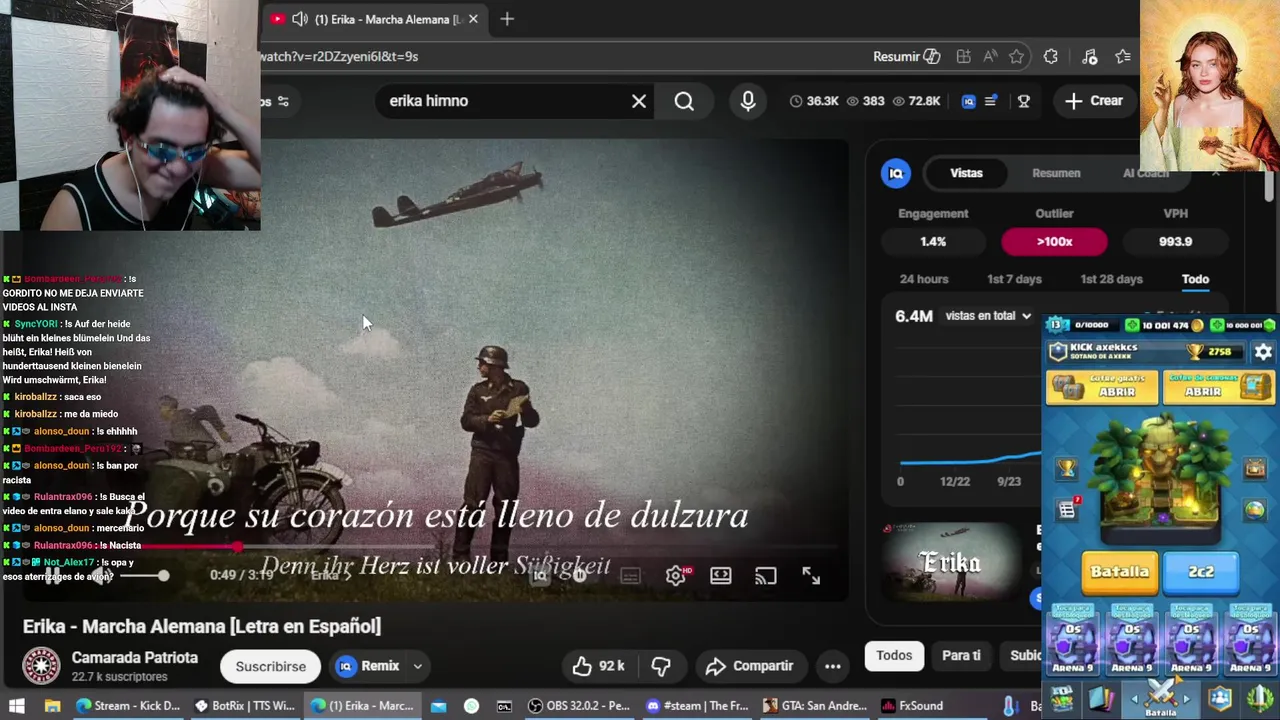This screenshot has height=720, width=1280.
Task: Open the crown chest ABRIR button
Action: point(1218,387)
